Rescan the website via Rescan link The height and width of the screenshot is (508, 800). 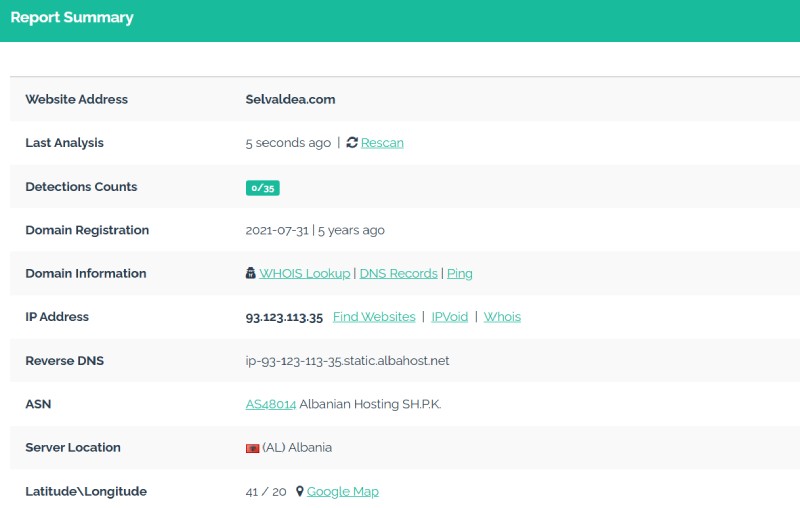(382, 143)
